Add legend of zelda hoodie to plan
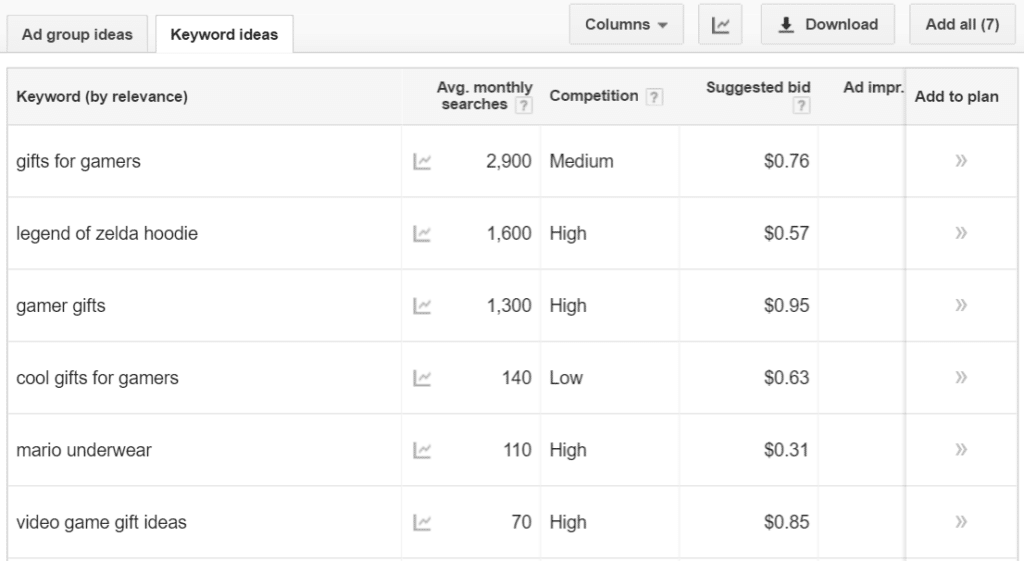The width and height of the screenshot is (1024, 561). 961,232
